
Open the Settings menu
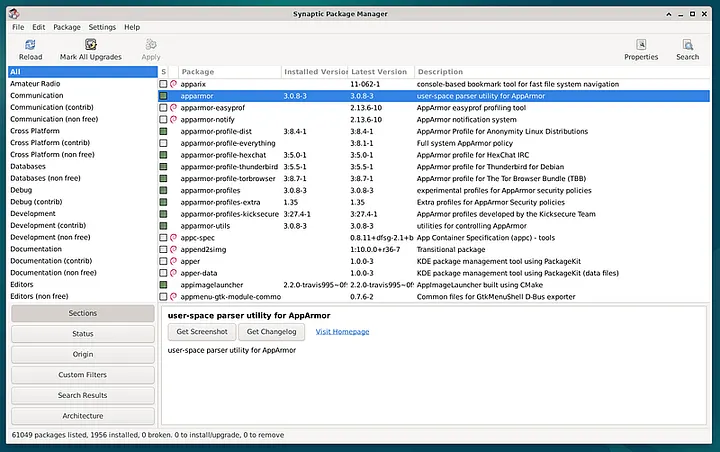tap(102, 27)
